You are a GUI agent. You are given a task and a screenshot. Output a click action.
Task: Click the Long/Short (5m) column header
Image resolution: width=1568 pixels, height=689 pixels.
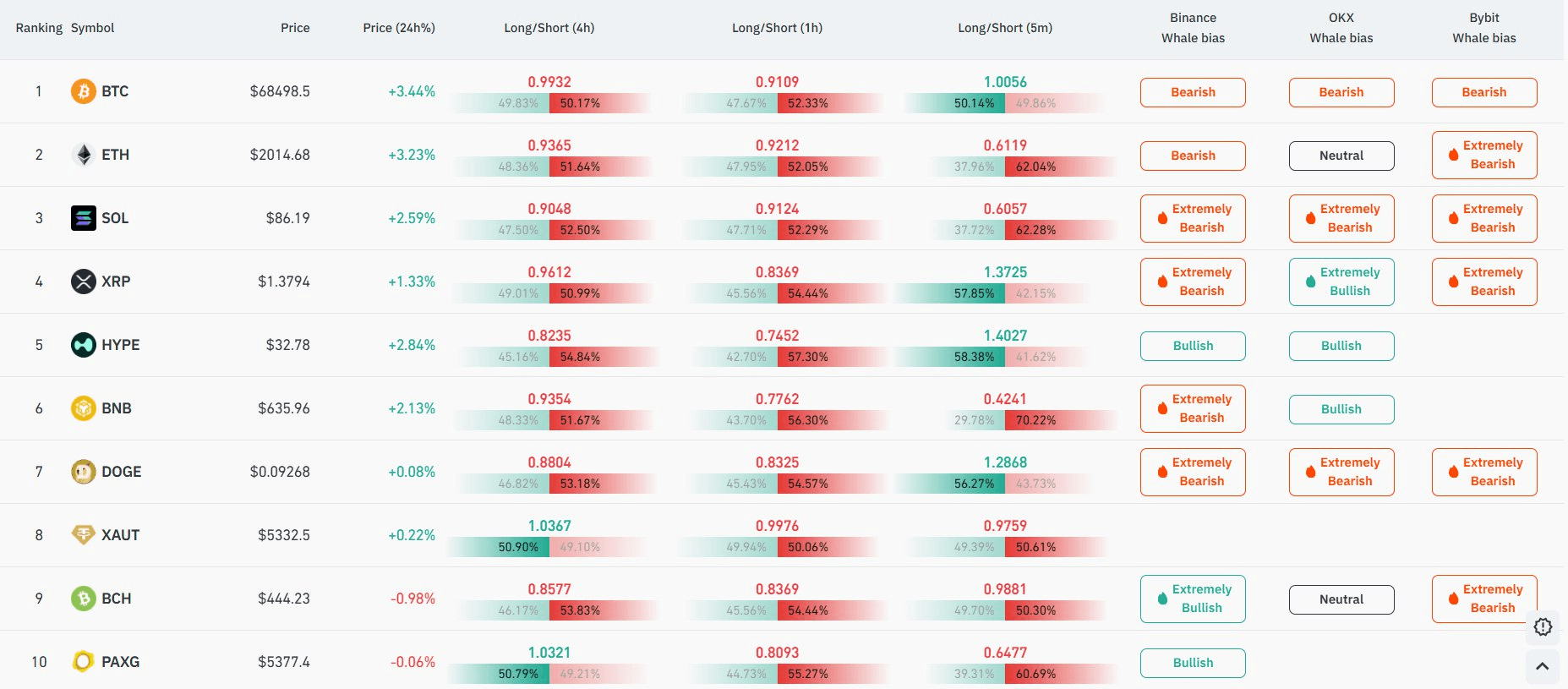(x=1005, y=28)
